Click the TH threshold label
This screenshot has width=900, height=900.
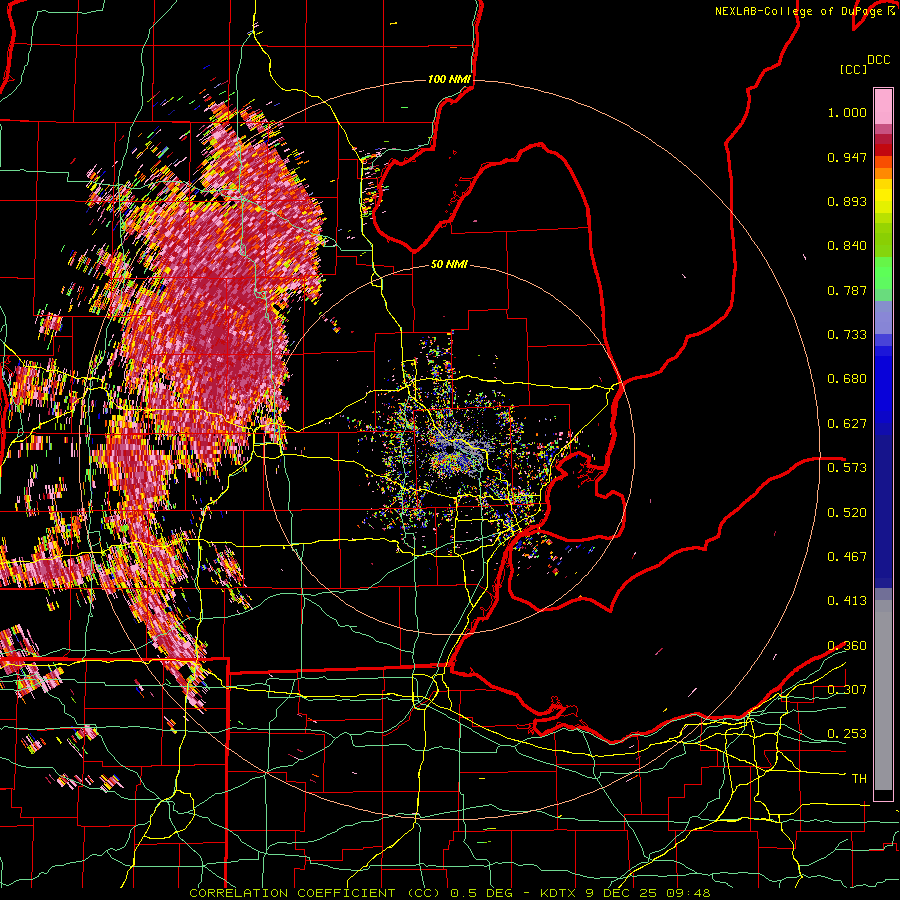(x=859, y=779)
